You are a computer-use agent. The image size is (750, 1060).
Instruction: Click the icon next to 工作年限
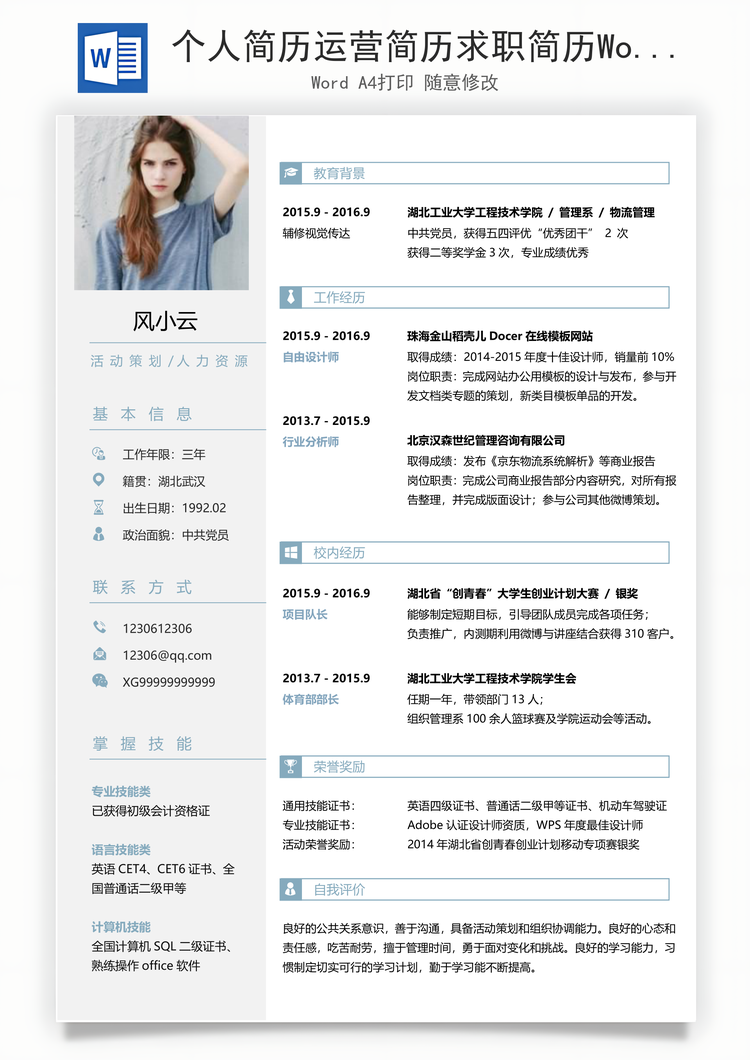99,454
